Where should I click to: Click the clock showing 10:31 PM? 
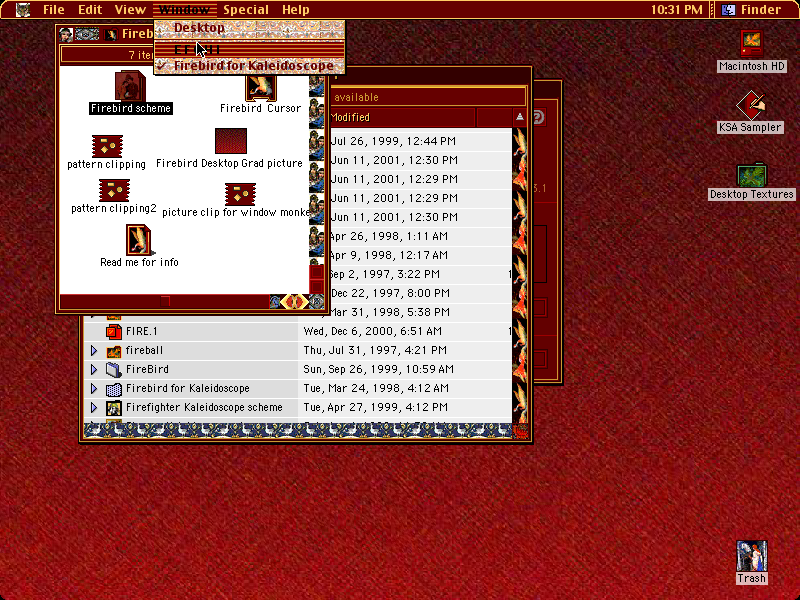coord(677,10)
